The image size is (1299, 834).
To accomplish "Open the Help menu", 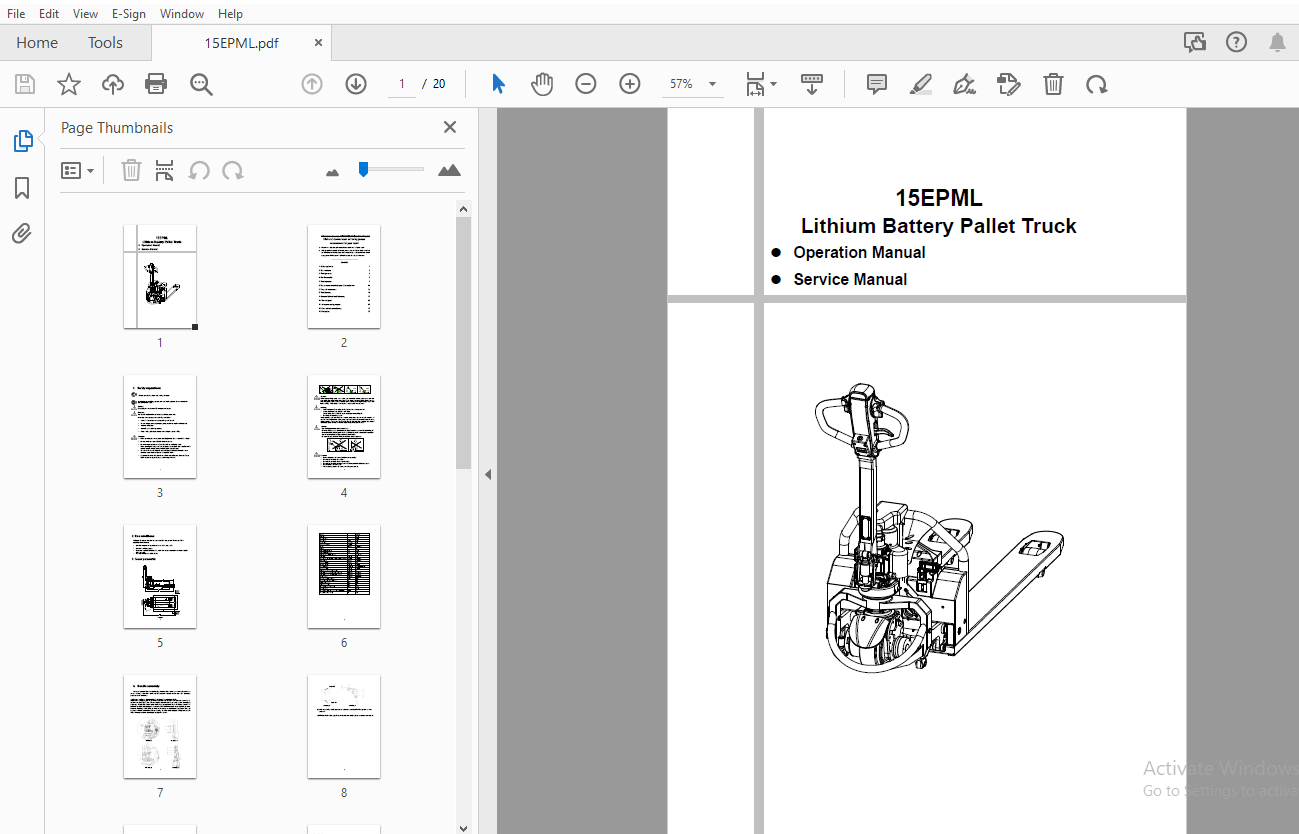I will pos(230,14).
